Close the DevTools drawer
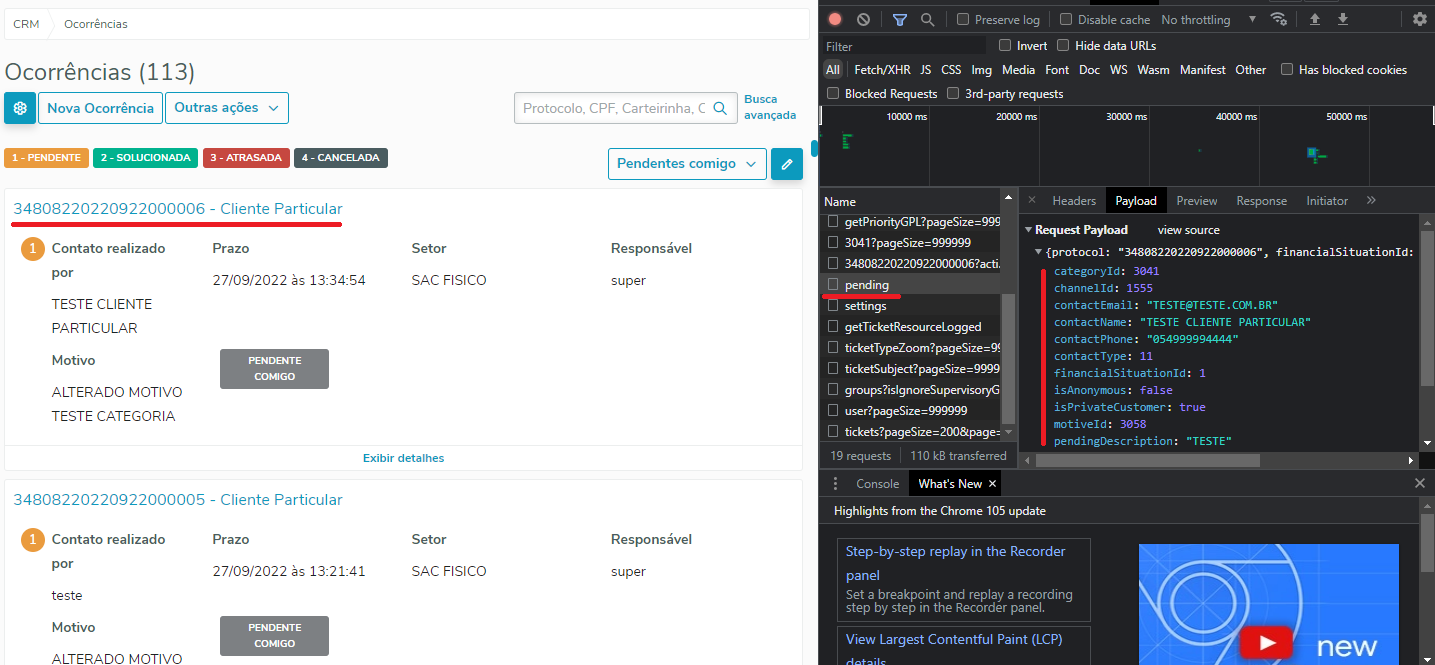The width and height of the screenshot is (1435, 665). tap(1420, 484)
